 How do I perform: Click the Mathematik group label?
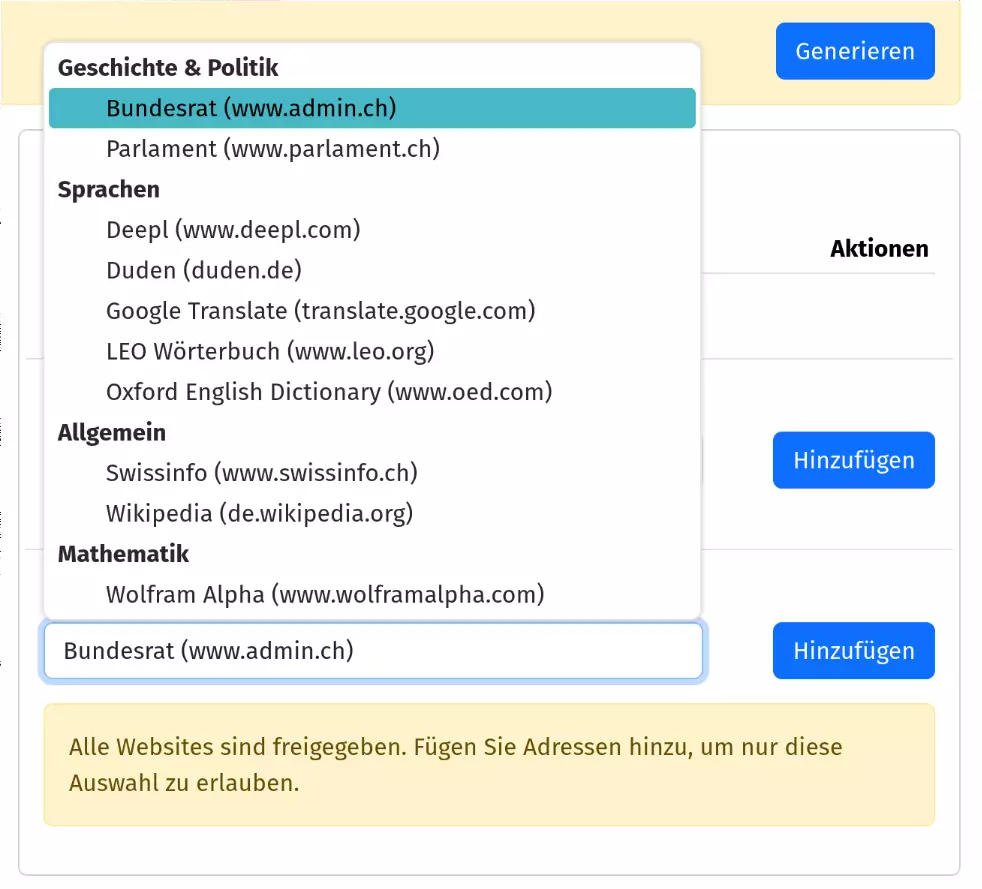[123, 553]
